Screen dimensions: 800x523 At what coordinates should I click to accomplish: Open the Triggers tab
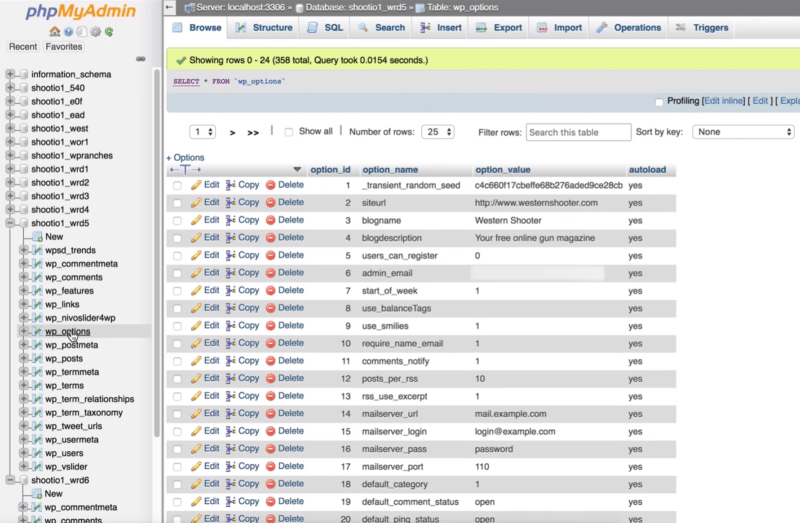pyautogui.click(x=703, y=28)
